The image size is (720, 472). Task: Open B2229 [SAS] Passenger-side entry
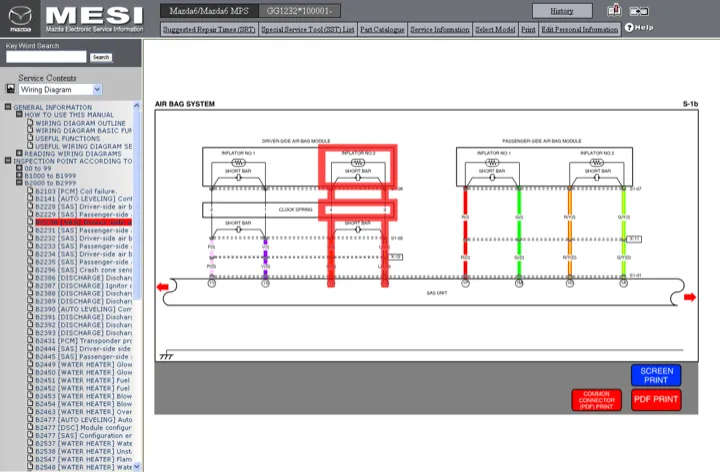coord(82,214)
